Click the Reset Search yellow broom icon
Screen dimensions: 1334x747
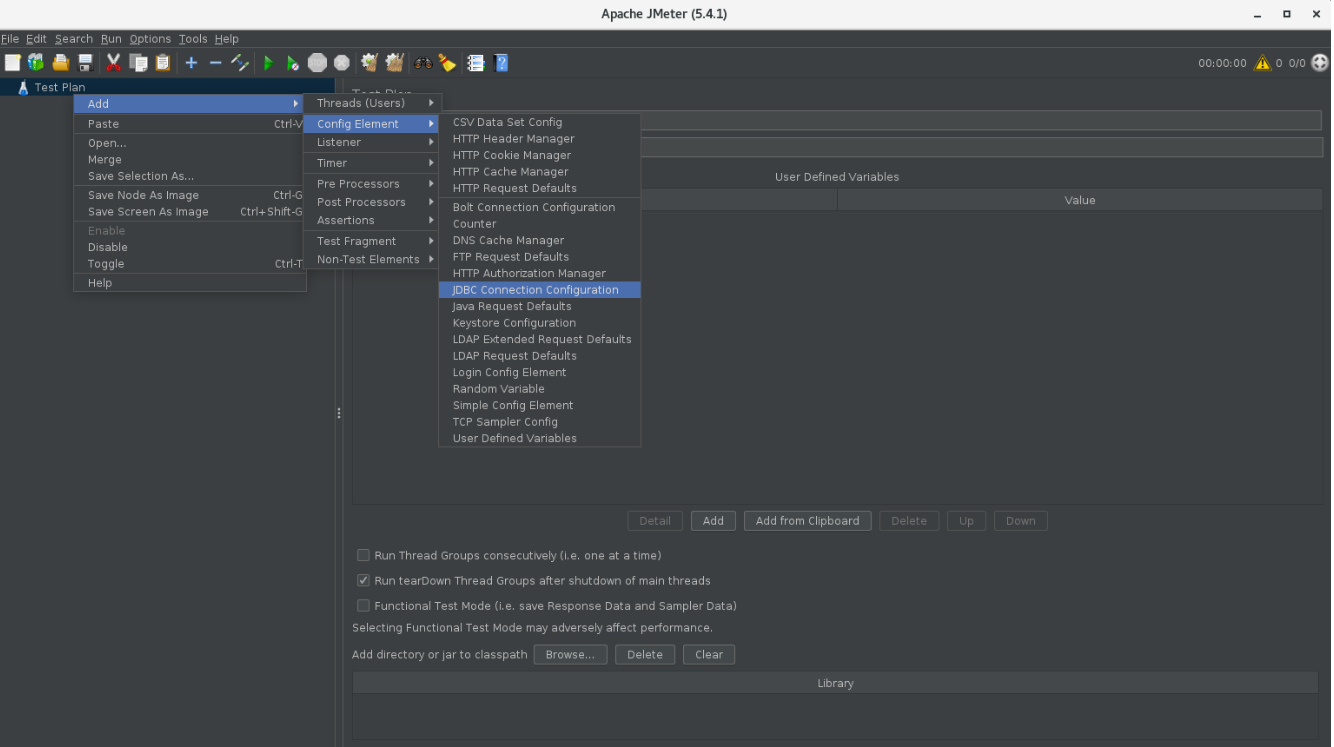447,63
